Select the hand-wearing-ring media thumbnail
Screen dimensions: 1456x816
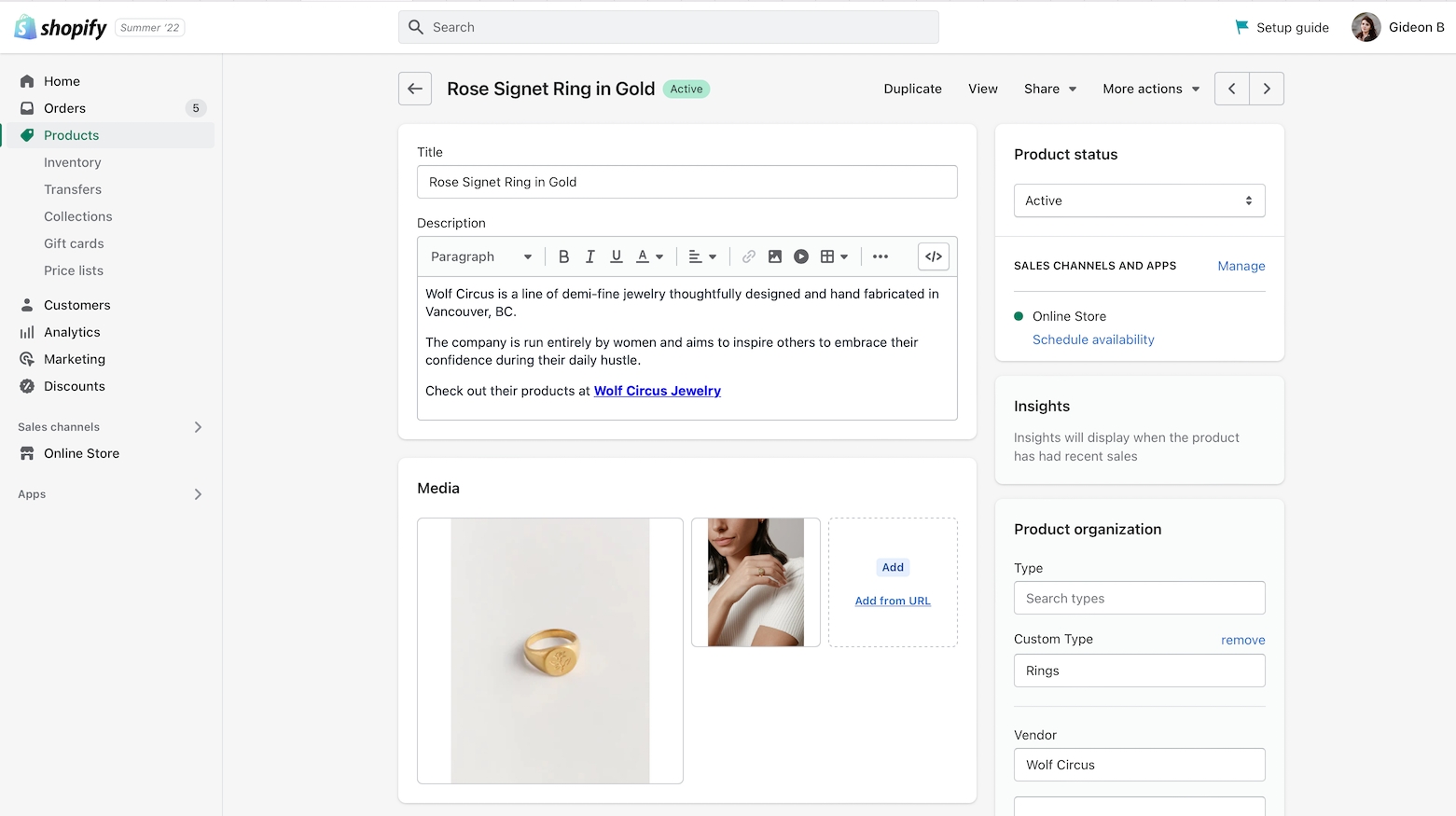pos(756,582)
